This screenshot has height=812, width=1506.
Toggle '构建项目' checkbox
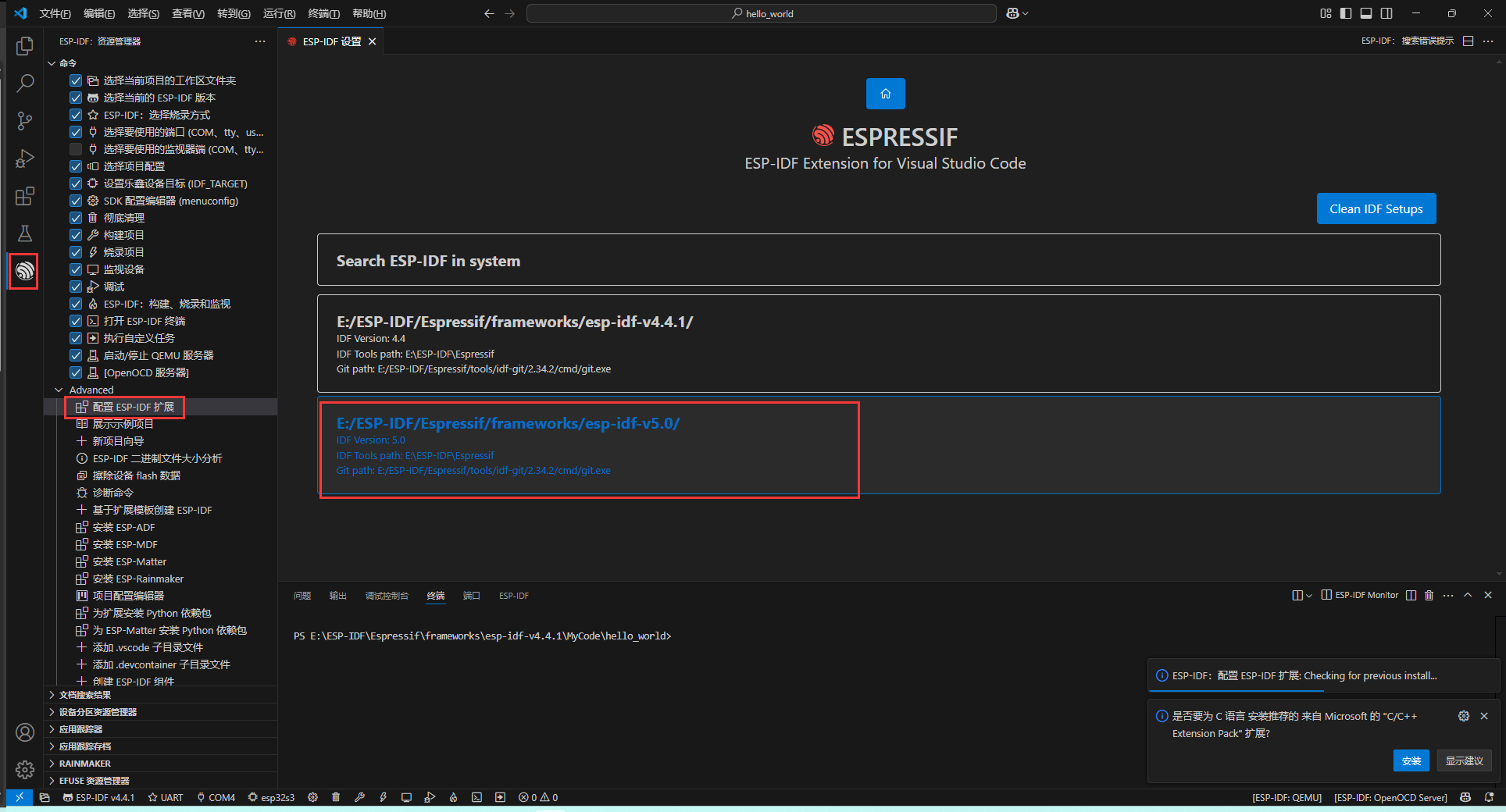point(76,235)
